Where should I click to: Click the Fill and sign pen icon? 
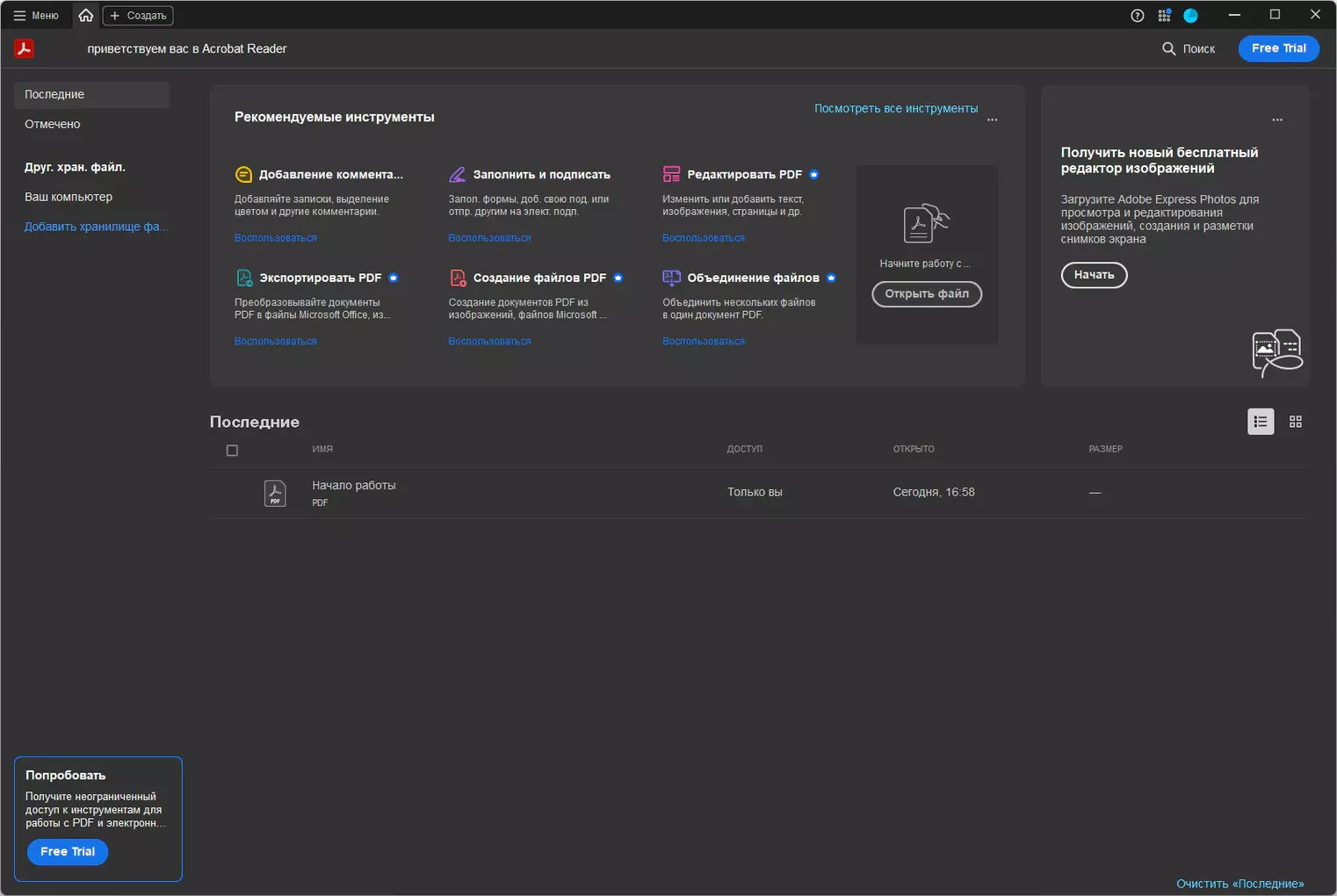tap(458, 175)
